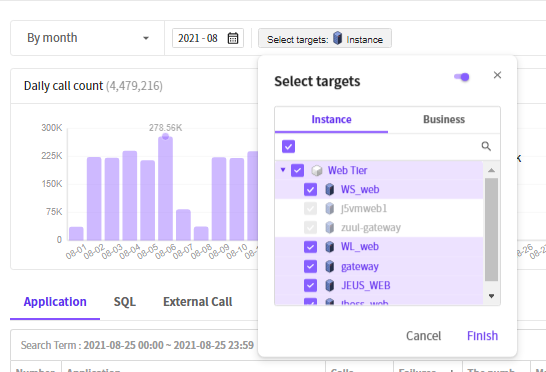Open the calendar date picker icon
The height and width of the screenshot is (372, 546).
(233, 38)
